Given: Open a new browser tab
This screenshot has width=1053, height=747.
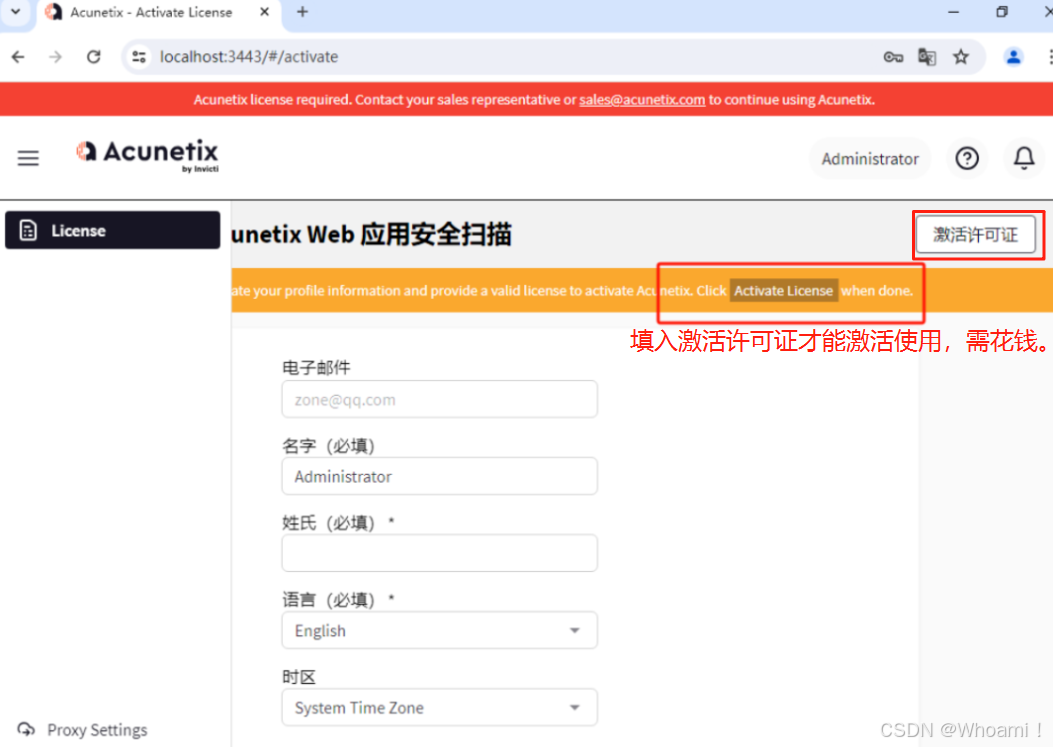Looking at the screenshot, I should [302, 12].
